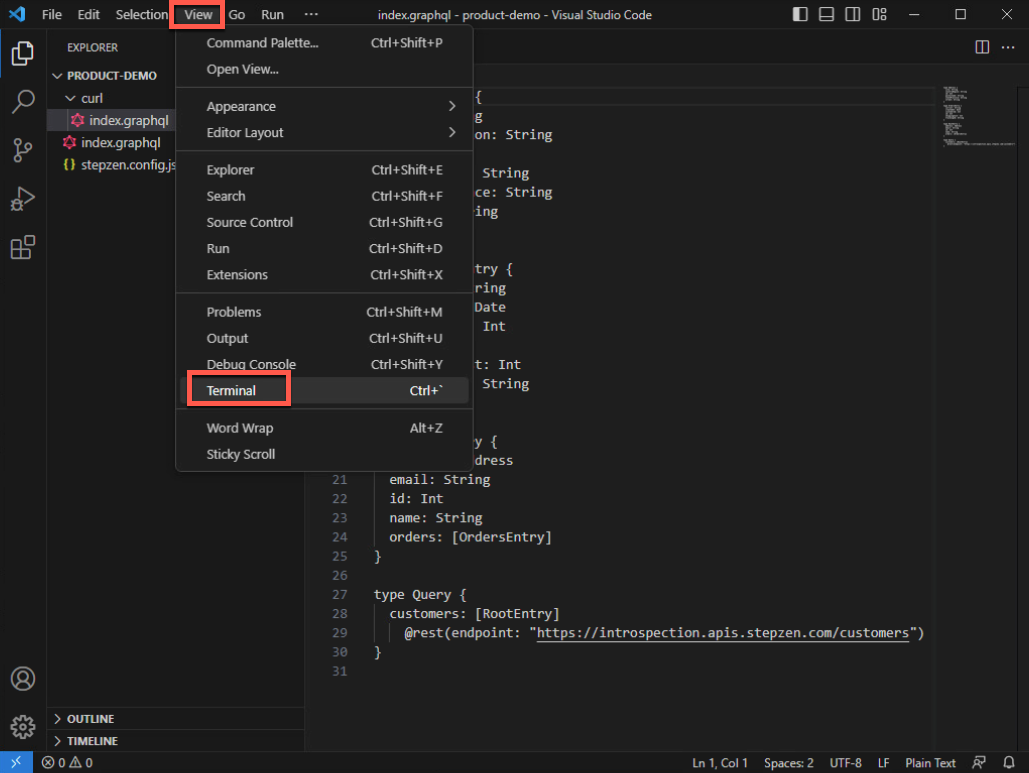Toggle the primary side bar layout button
The height and width of the screenshot is (773, 1029).
pyautogui.click(x=800, y=15)
